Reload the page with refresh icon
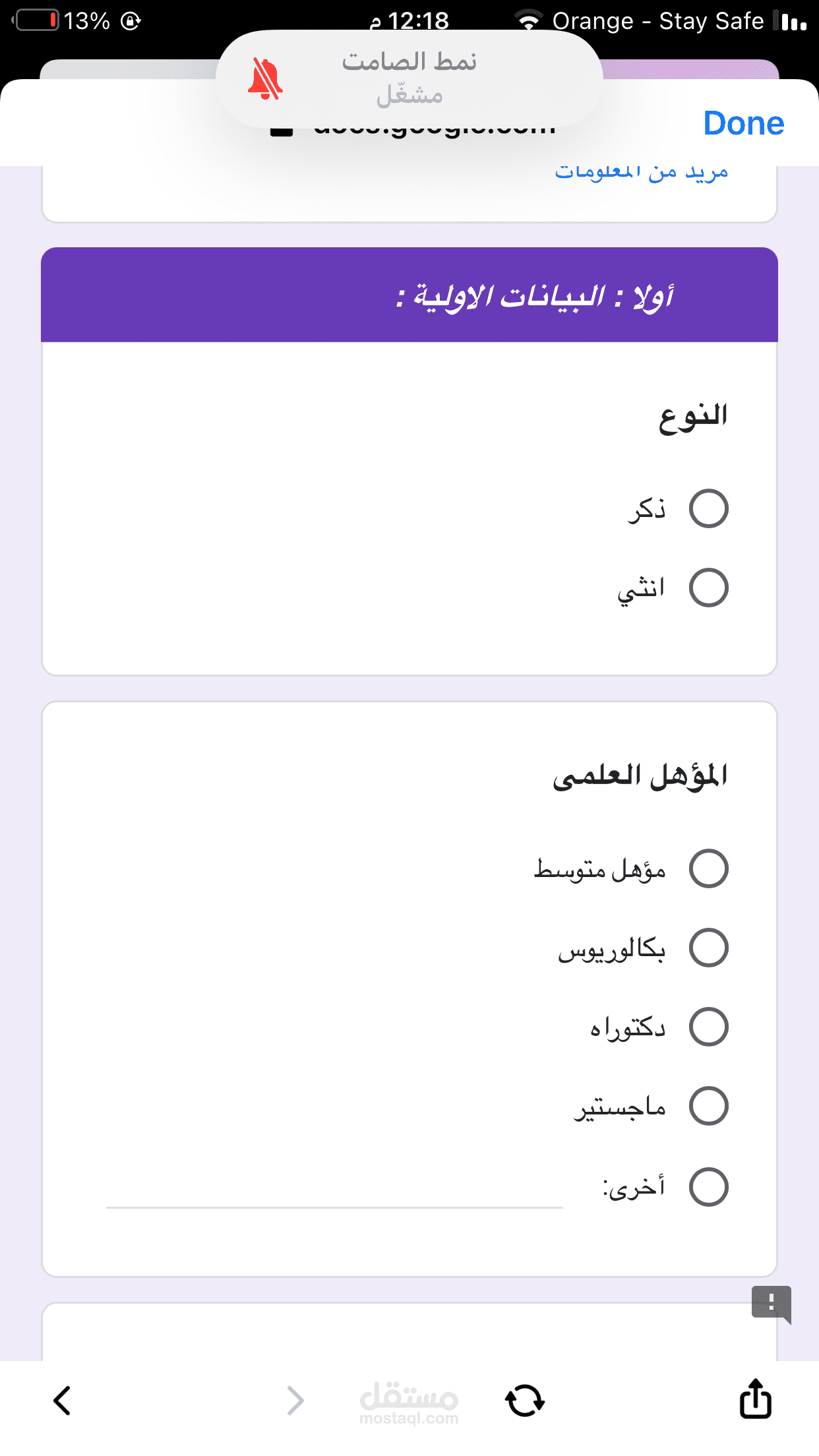 [x=525, y=1401]
